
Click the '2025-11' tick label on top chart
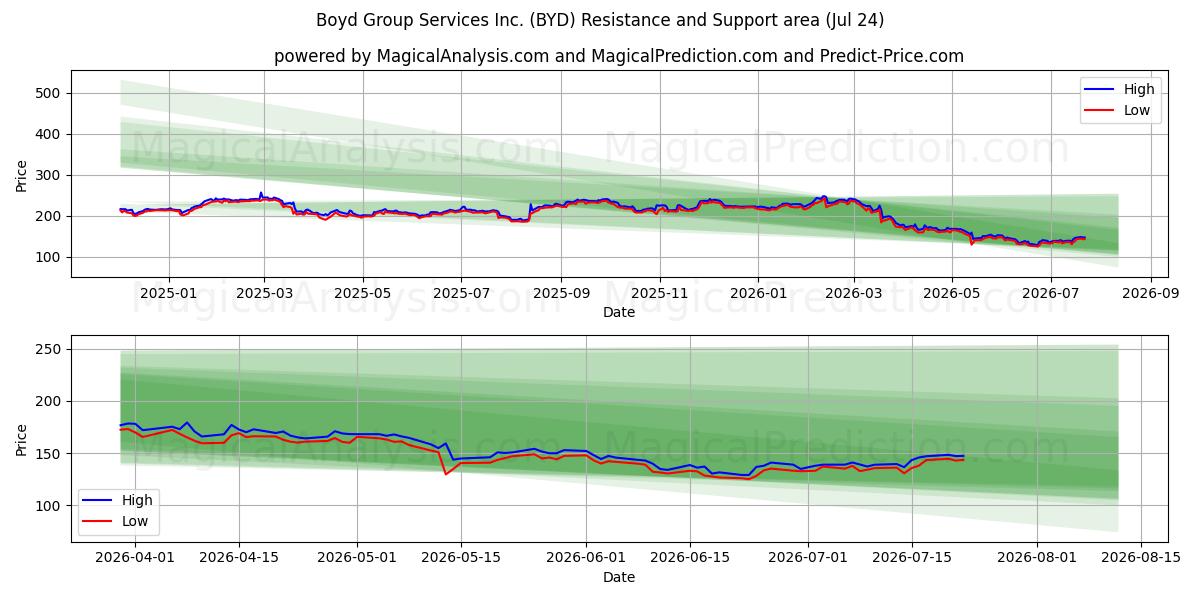(659, 295)
